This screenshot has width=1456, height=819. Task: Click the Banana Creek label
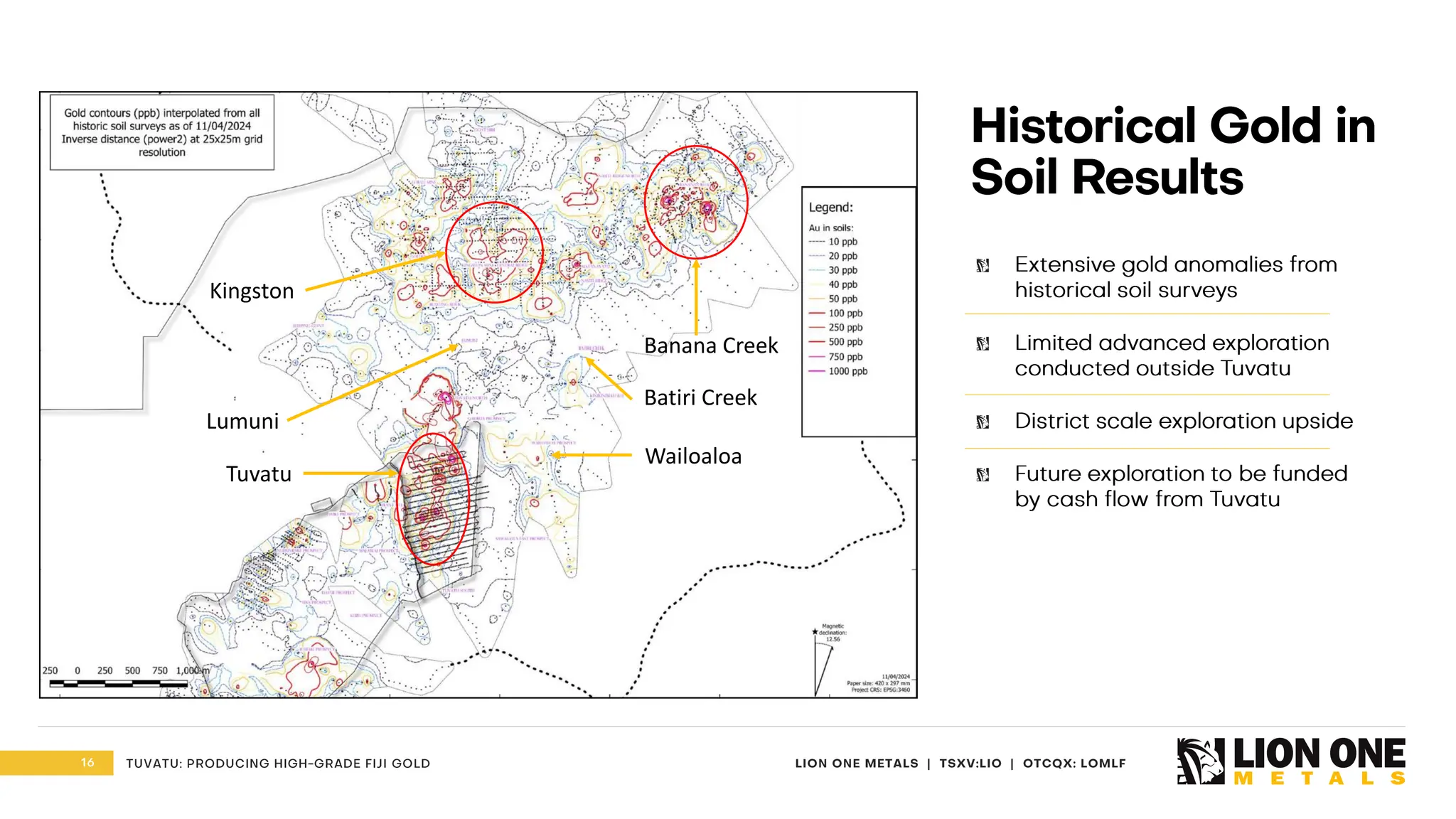tap(711, 346)
